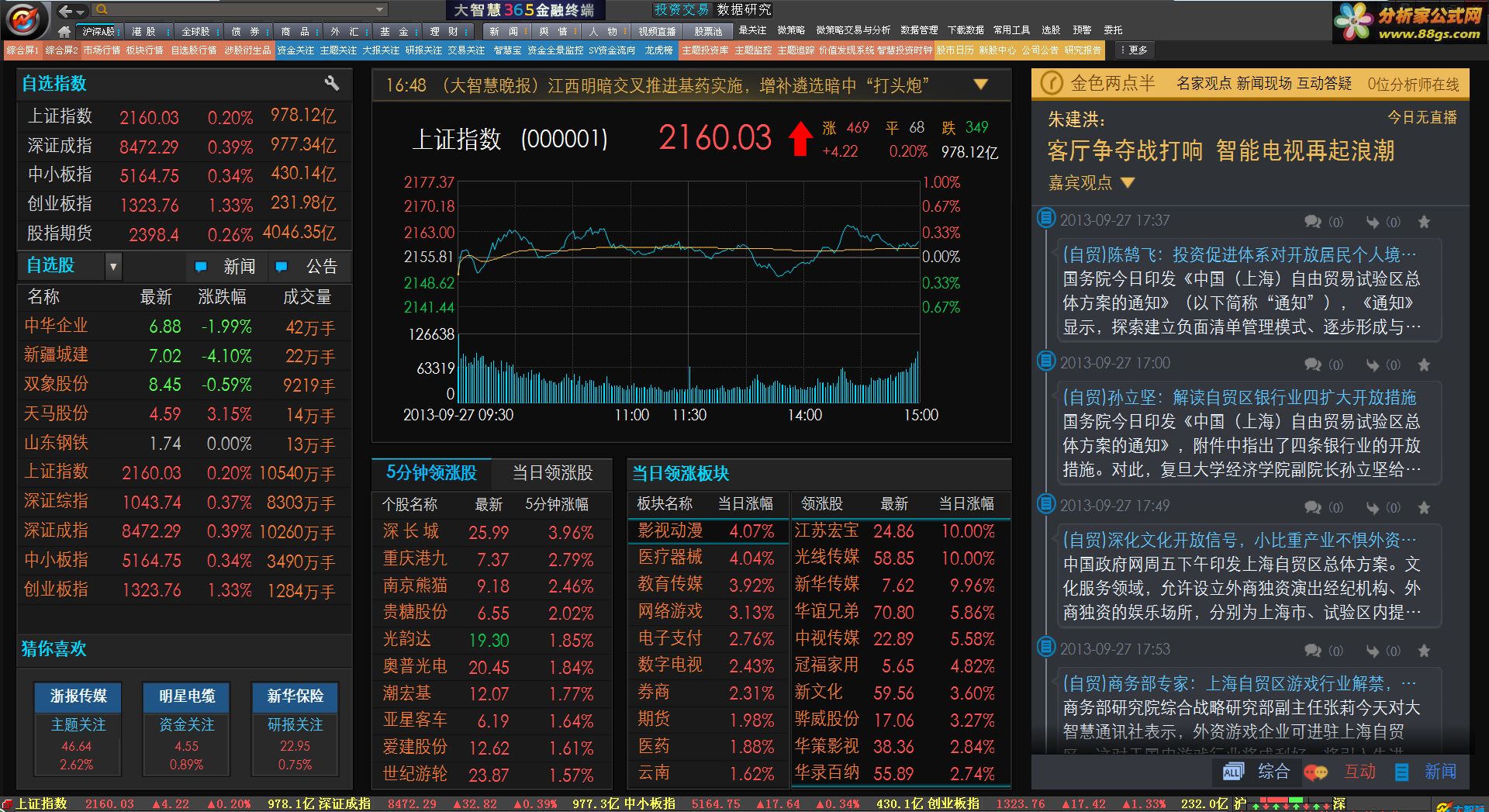Open the 新闻 top menu submenu dots
Screen dimensions: 1489x812
[x=526, y=32]
